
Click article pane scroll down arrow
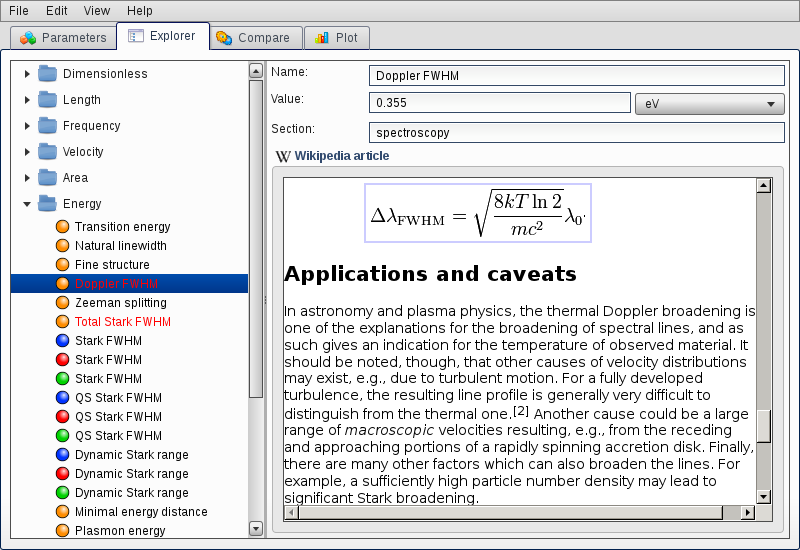[x=763, y=496]
